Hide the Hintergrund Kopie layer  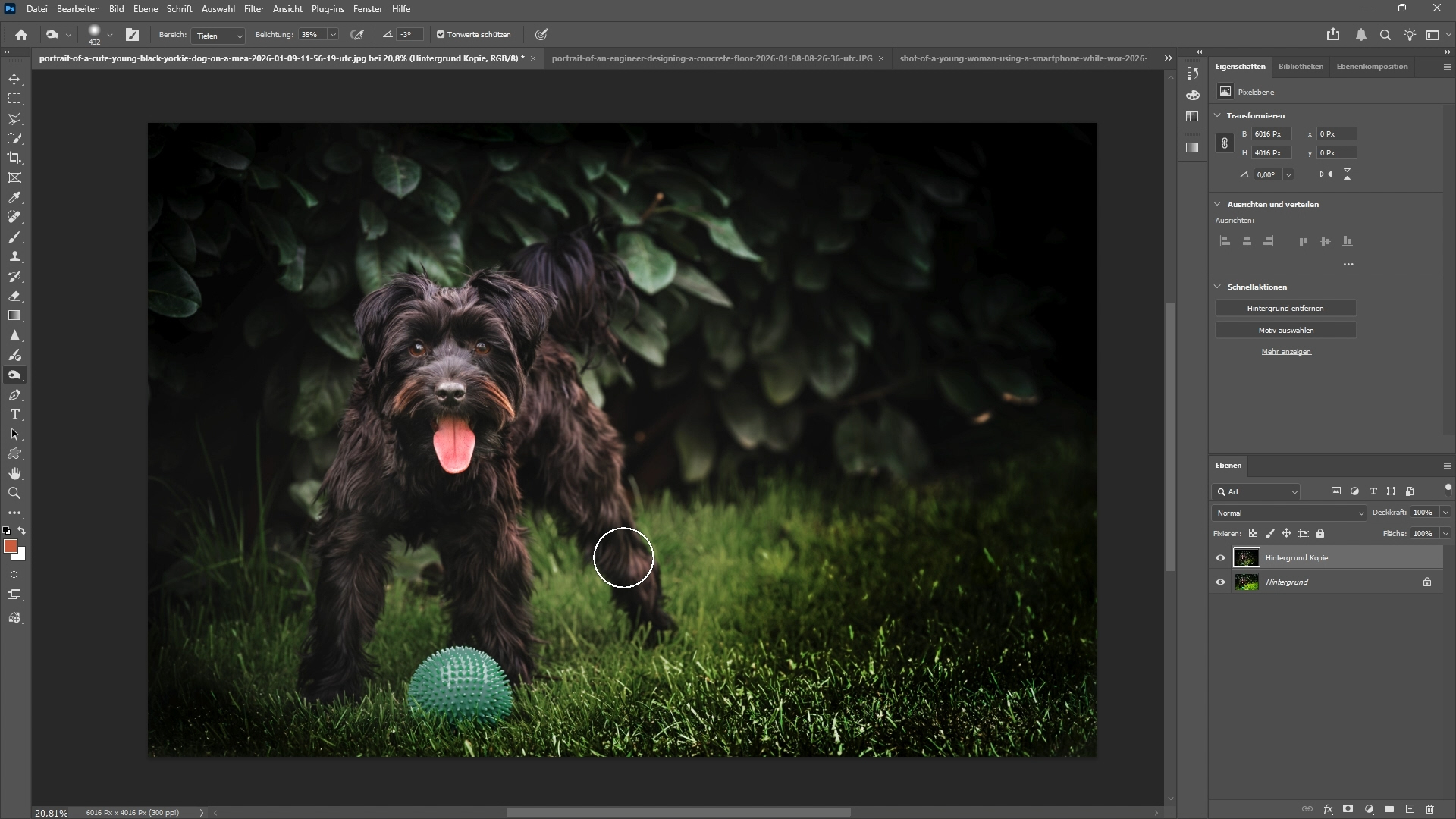point(1220,557)
